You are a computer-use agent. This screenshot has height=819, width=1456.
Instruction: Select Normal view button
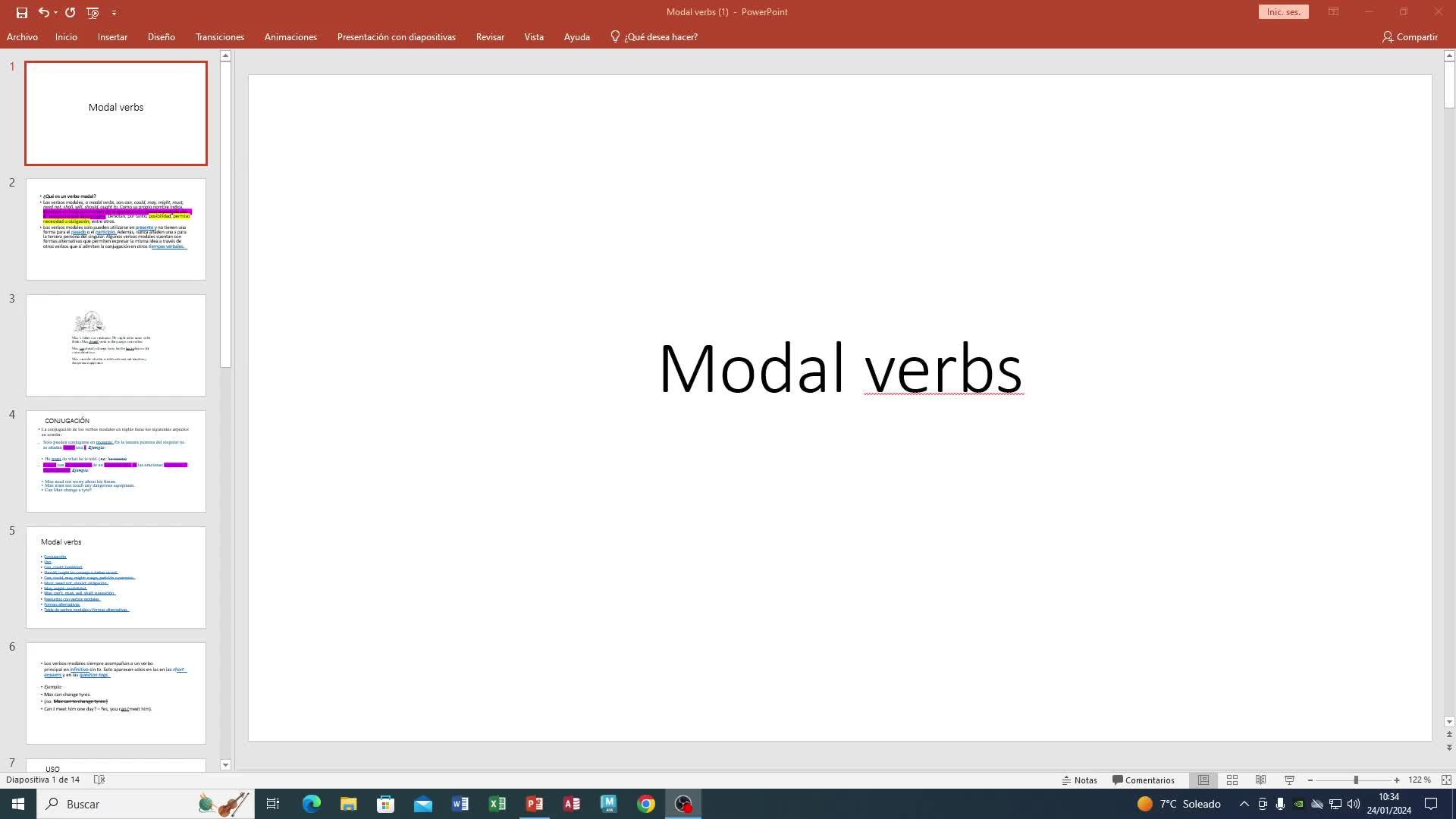pos(1203,780)
